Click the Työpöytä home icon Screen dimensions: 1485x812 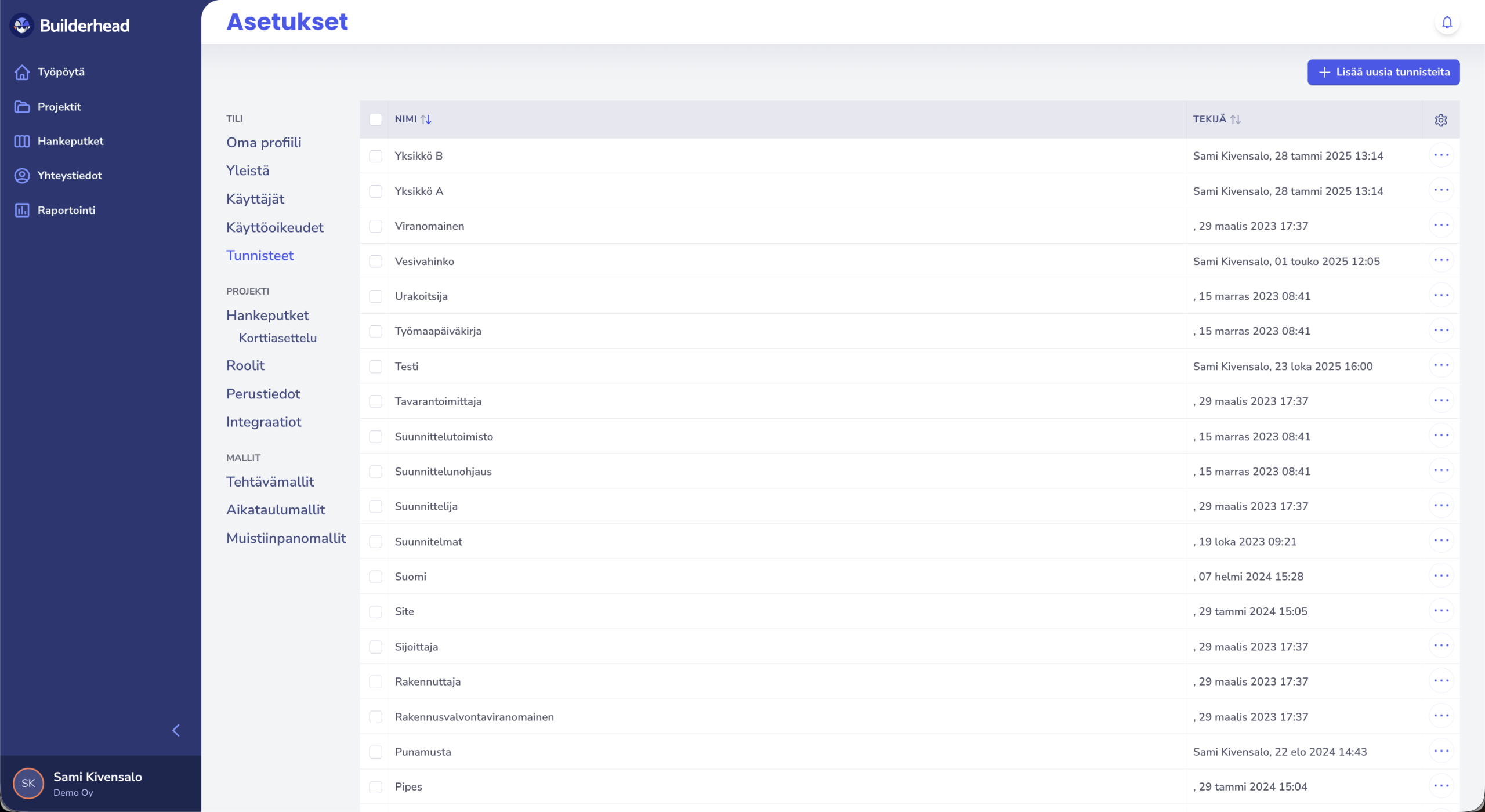[22, 72]
